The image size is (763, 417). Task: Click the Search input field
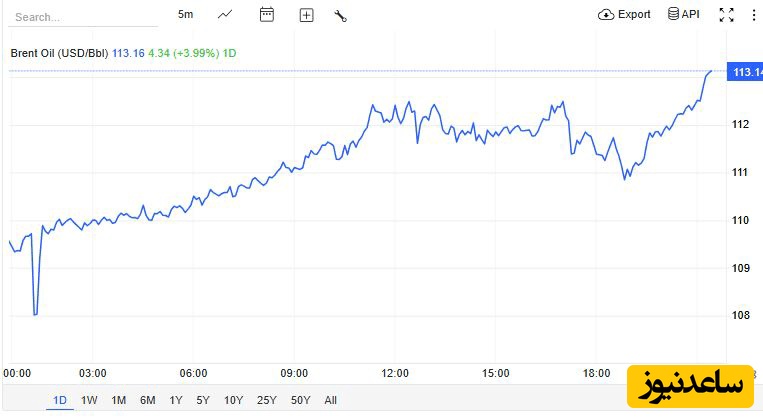click(x=83, y=18)
